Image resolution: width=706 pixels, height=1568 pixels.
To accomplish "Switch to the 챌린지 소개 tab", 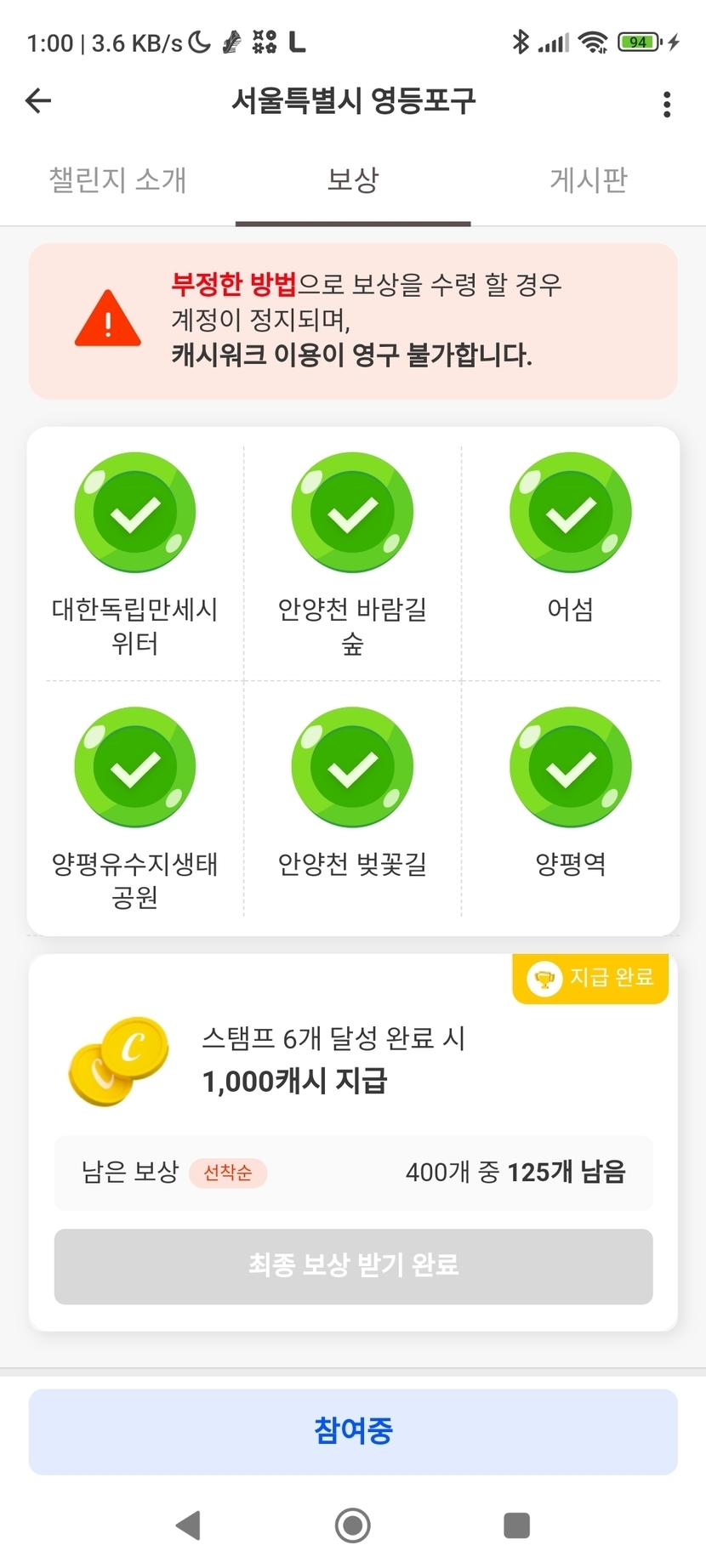I will 117,180.
